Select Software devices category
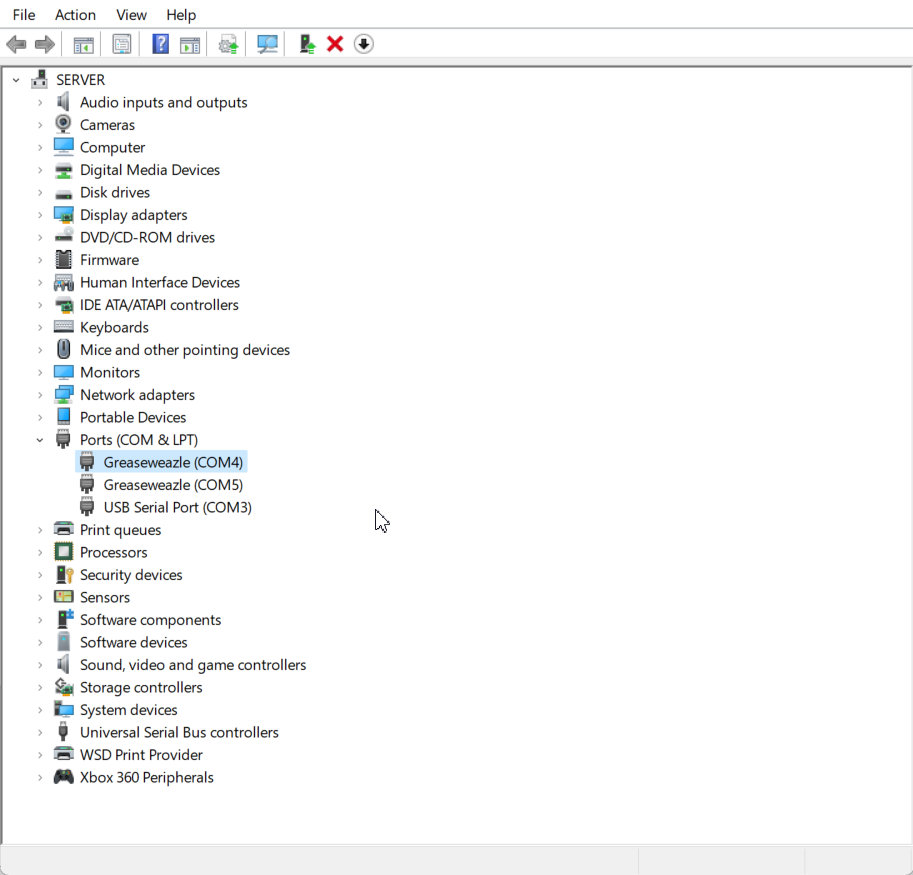 [x=133, y=642]
